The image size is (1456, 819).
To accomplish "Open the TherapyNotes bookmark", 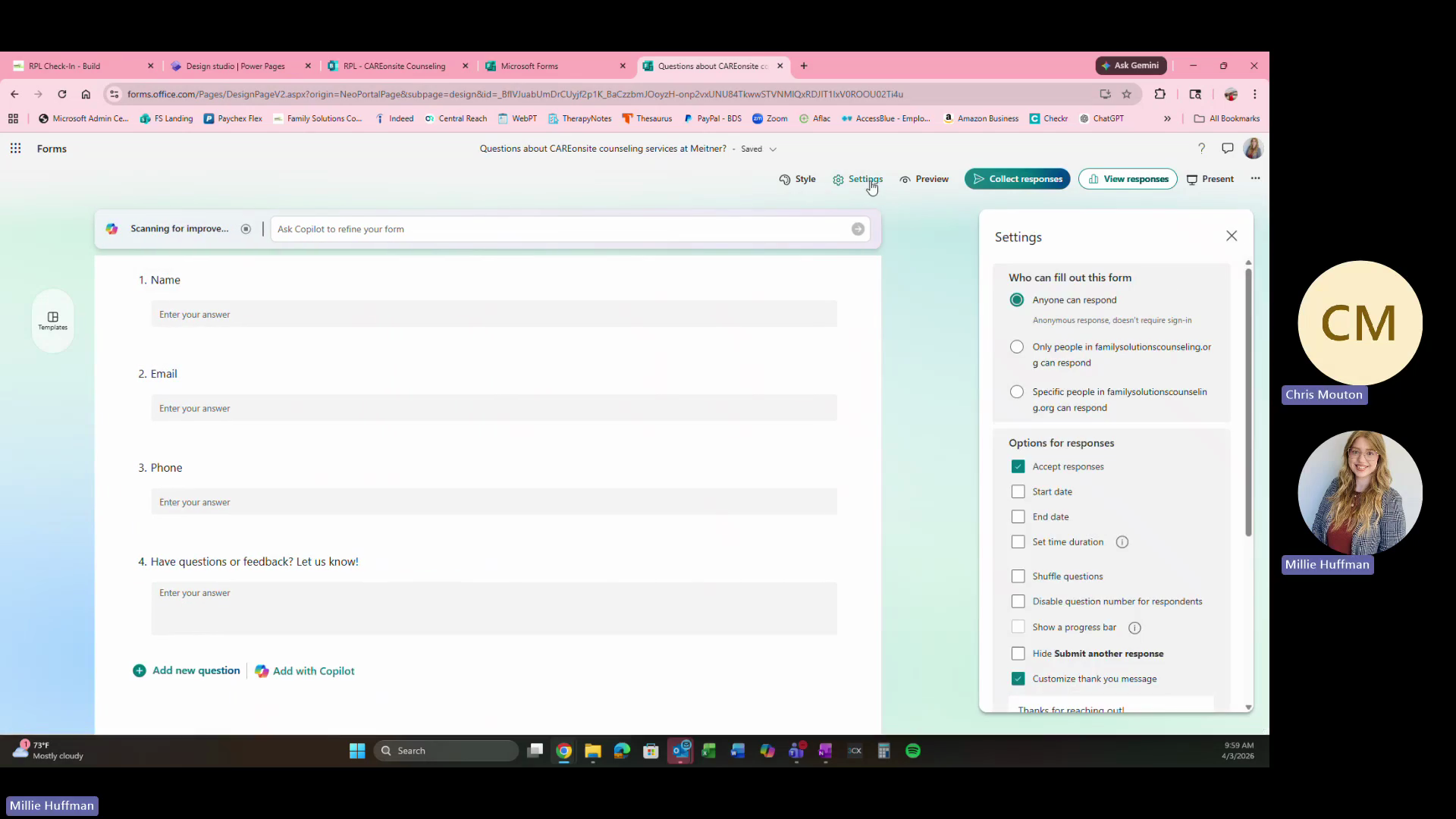I will pyautogui.click(x=580, y=118).
